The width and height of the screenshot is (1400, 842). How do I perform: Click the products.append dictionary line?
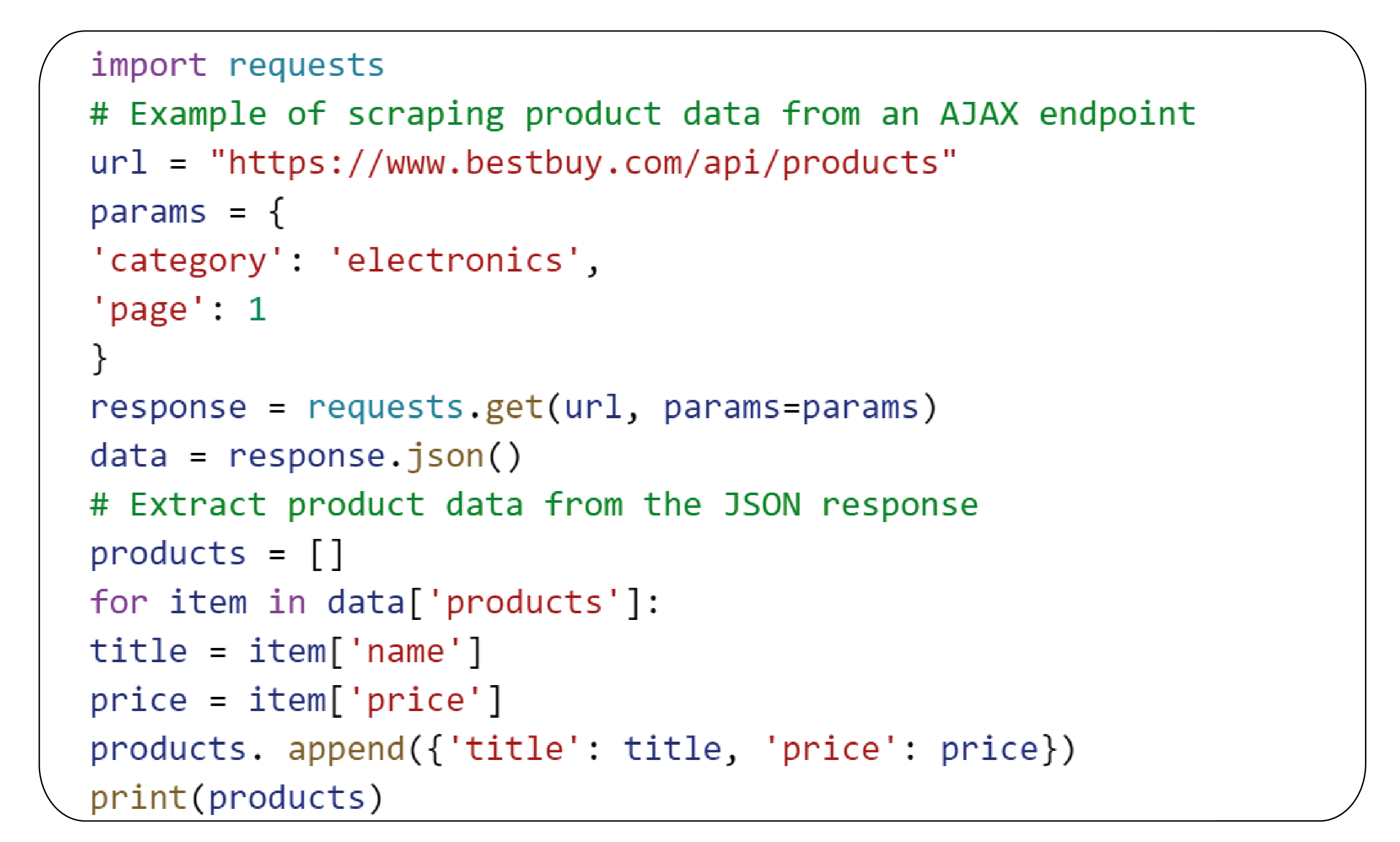582,749
